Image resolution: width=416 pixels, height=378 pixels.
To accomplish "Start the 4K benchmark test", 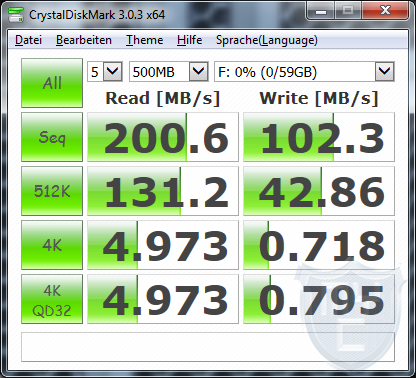I will point(52,245).
